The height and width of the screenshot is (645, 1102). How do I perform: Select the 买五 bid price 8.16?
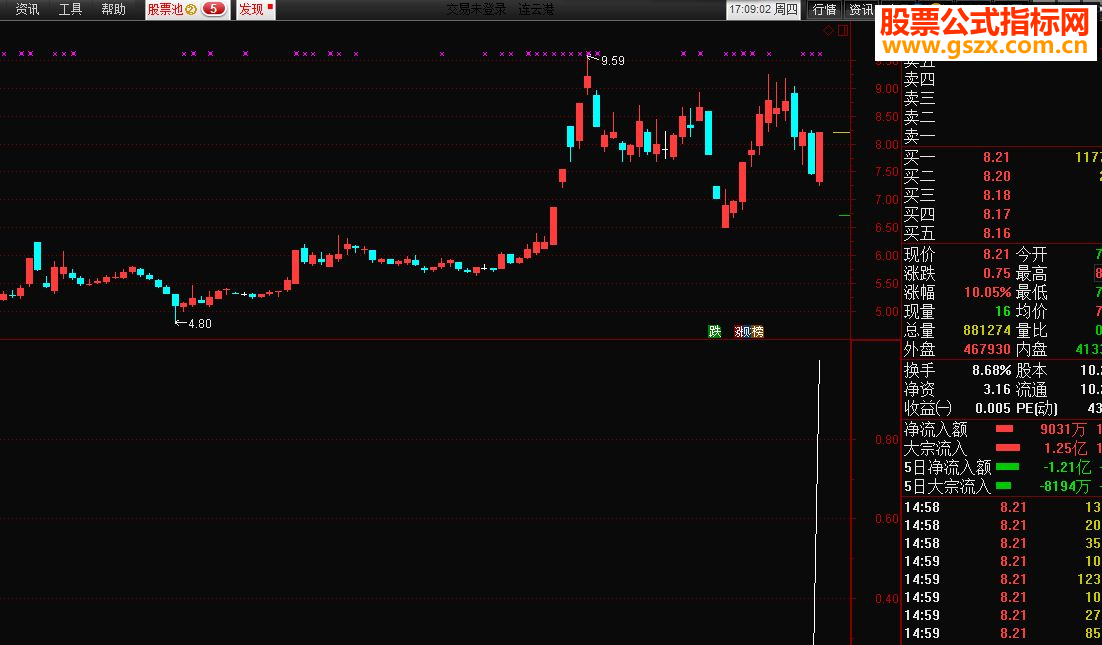click(x=997, y=233)
